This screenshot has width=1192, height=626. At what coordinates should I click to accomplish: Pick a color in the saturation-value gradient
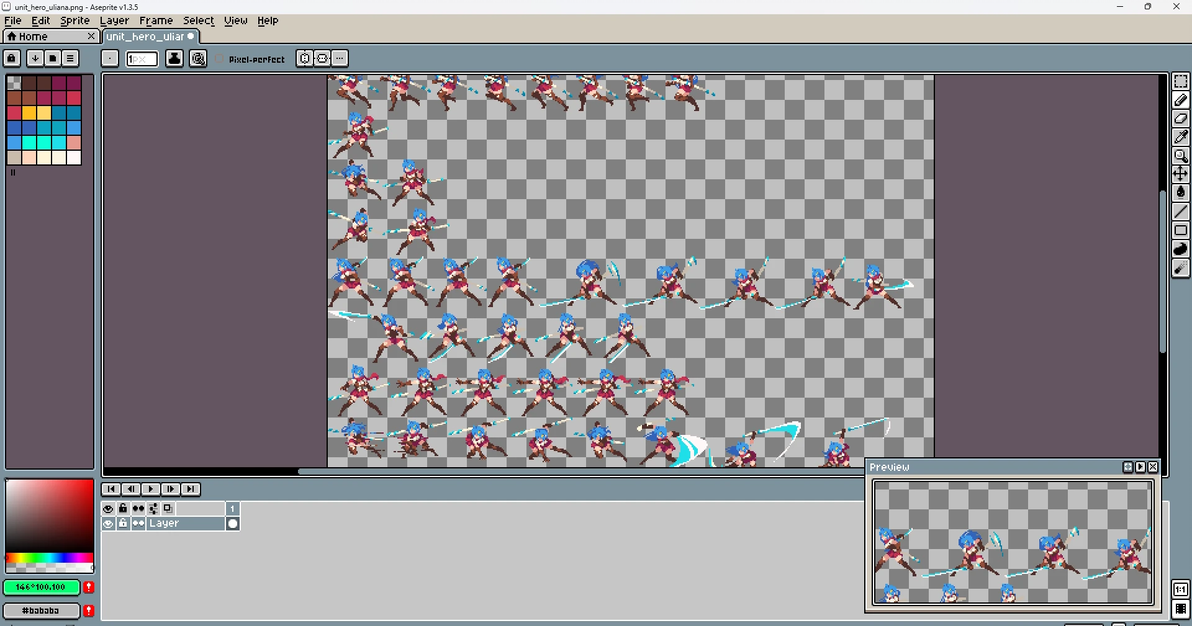click(x=49, y=516)
